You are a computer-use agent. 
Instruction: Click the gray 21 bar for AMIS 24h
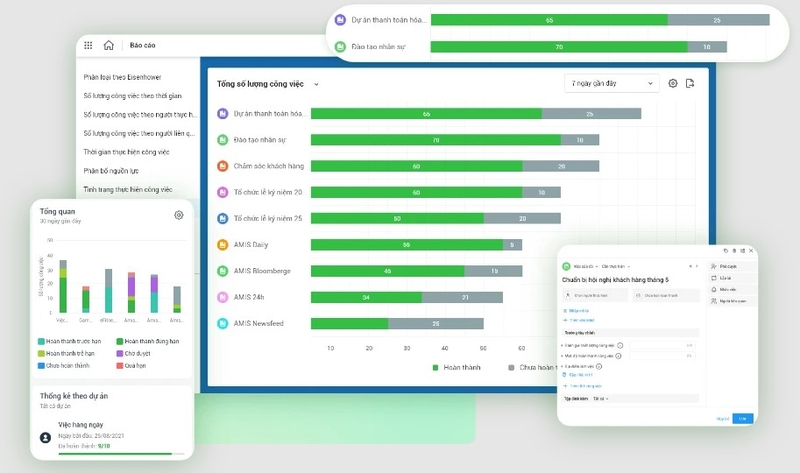462,297
